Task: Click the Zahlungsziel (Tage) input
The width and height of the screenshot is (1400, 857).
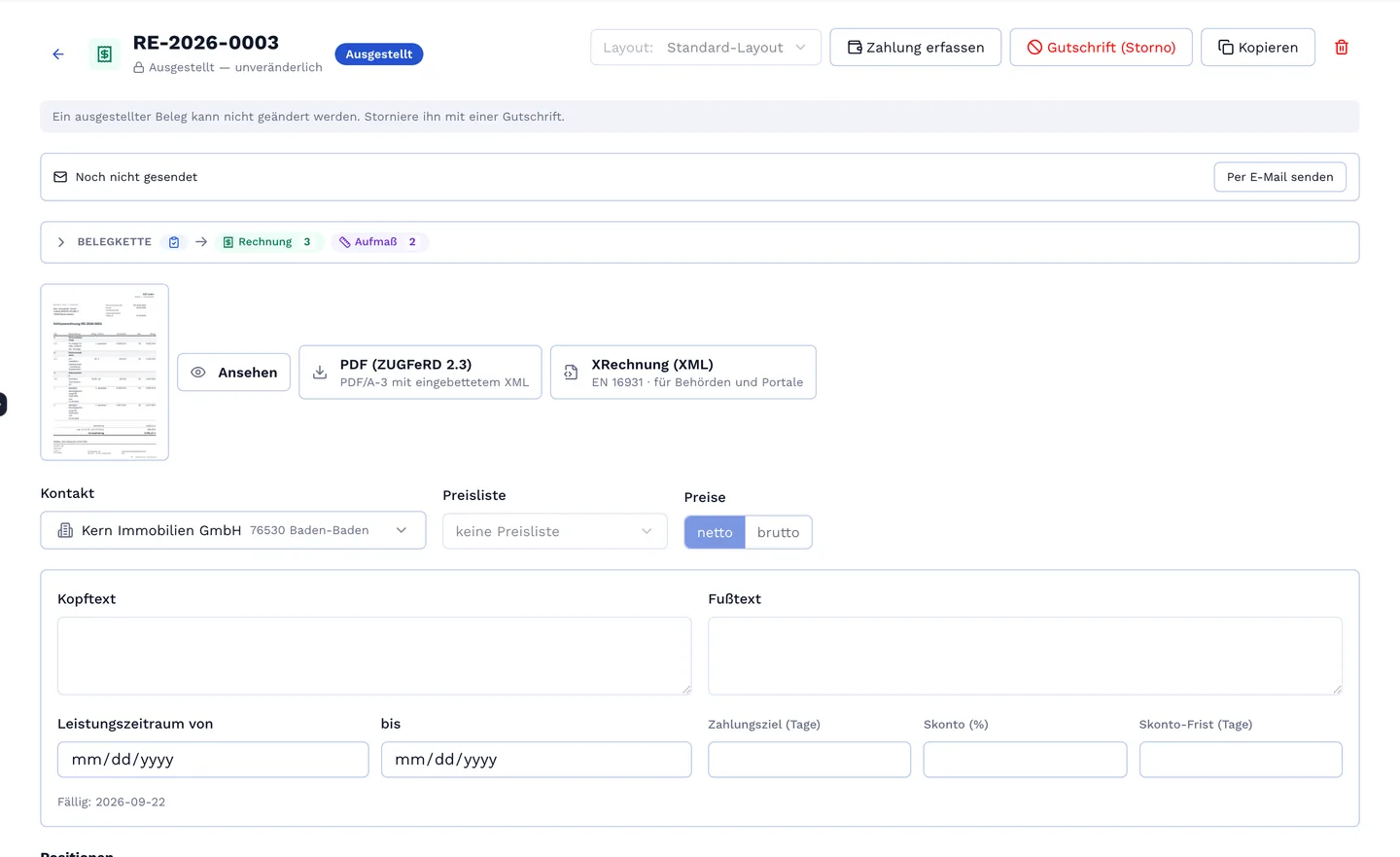Action: tap(810, 760)
